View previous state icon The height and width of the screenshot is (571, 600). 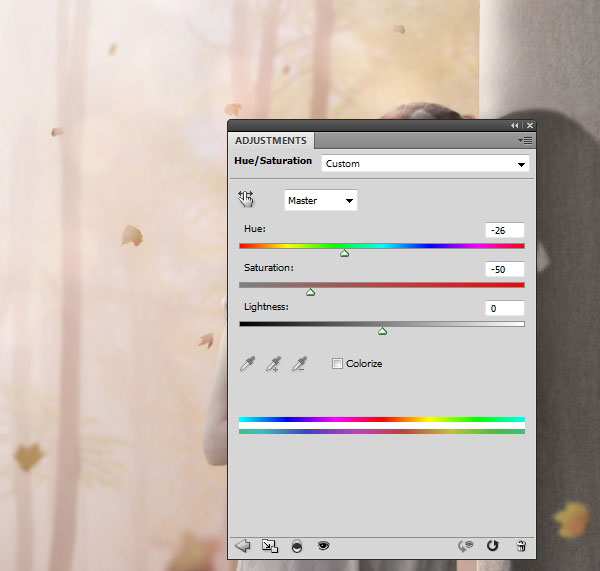466,546
